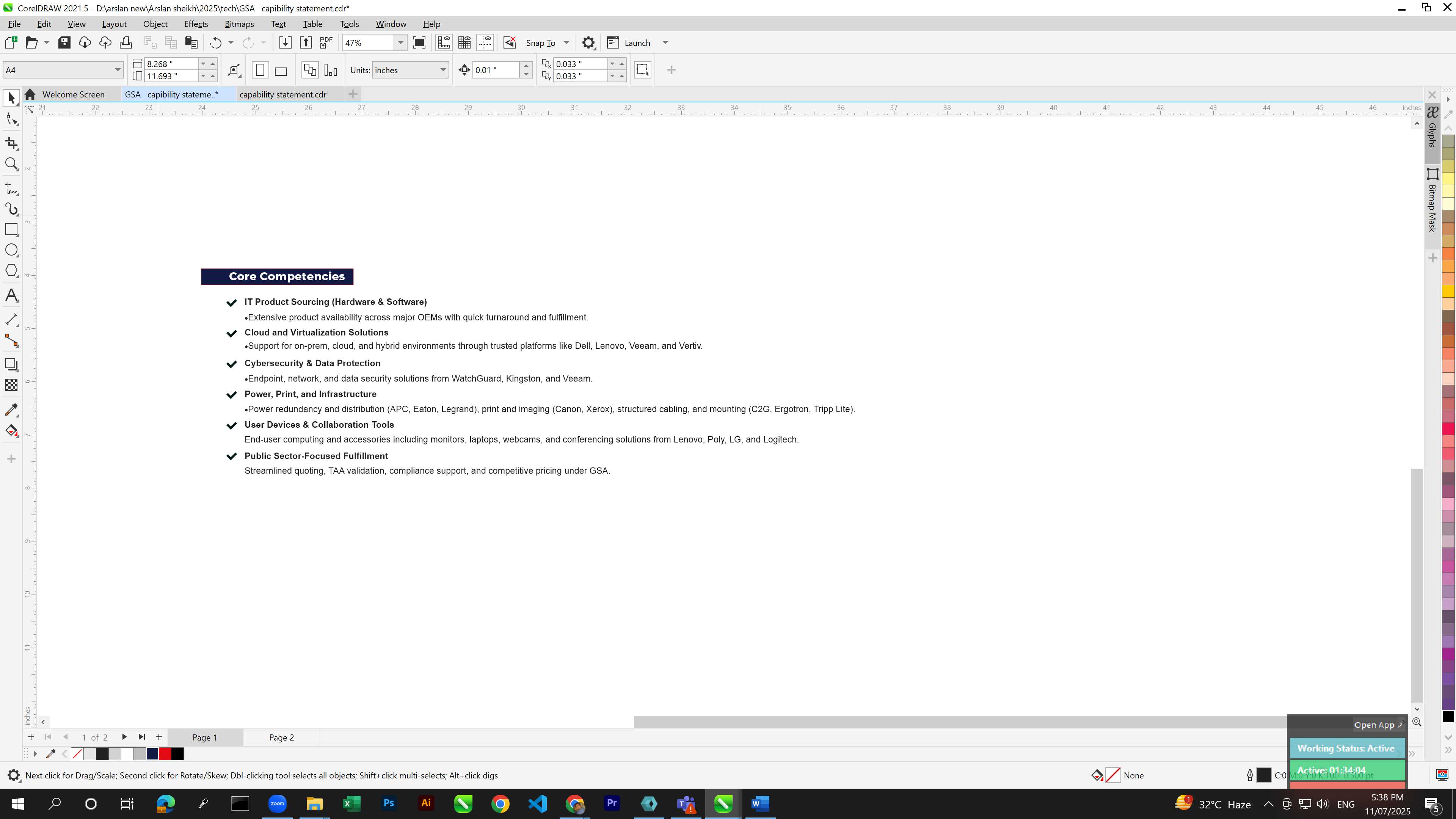1456x819 pixels.
Task: Switch to the Welcome Screen tab
Action: (73, 94)
